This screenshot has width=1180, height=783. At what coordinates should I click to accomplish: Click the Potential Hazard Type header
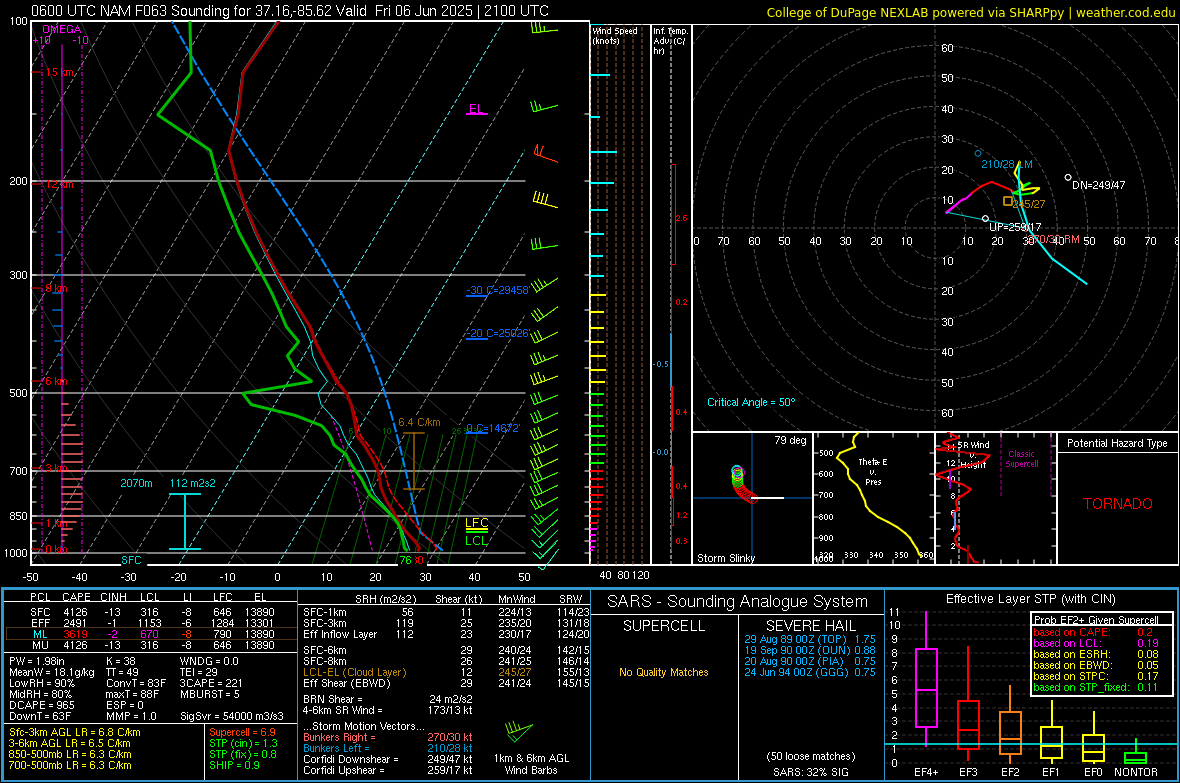[1117, 443]
